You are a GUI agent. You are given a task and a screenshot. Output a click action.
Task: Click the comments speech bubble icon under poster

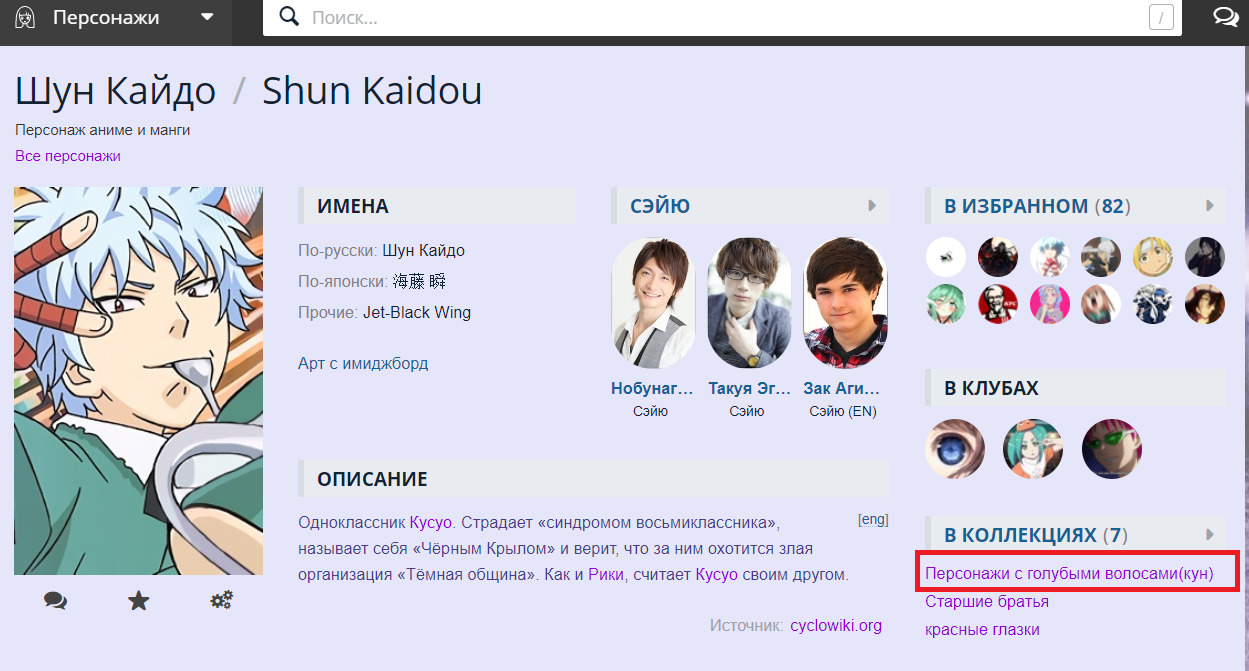coord(55,600)
